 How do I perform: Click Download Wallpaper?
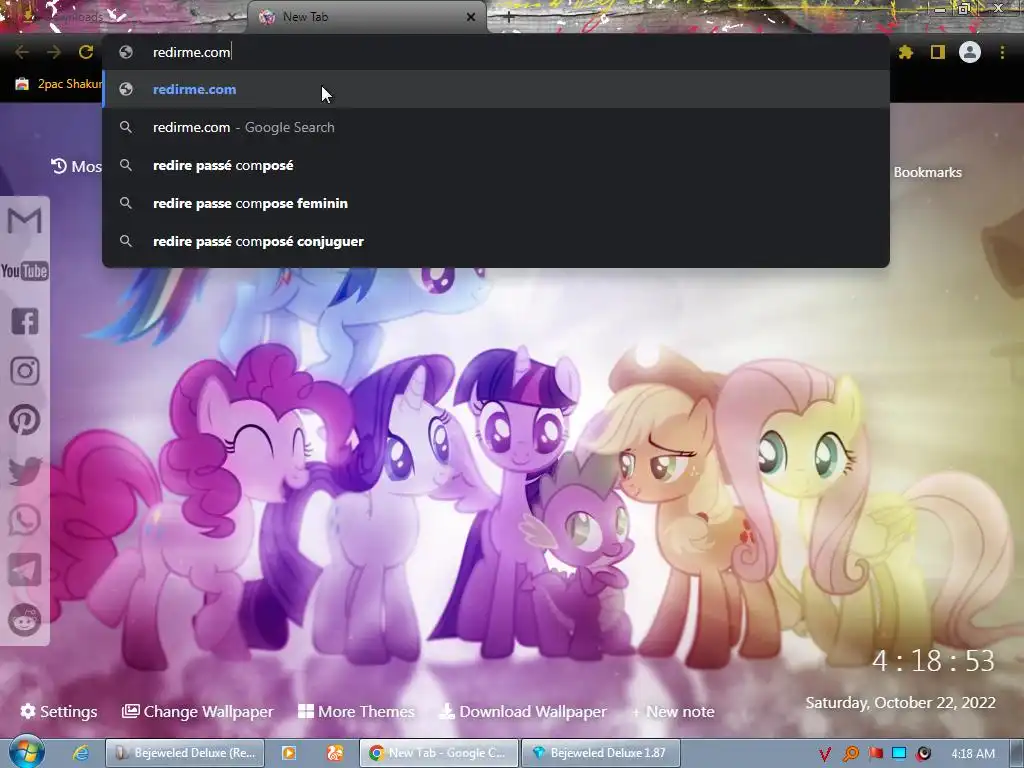522,711
